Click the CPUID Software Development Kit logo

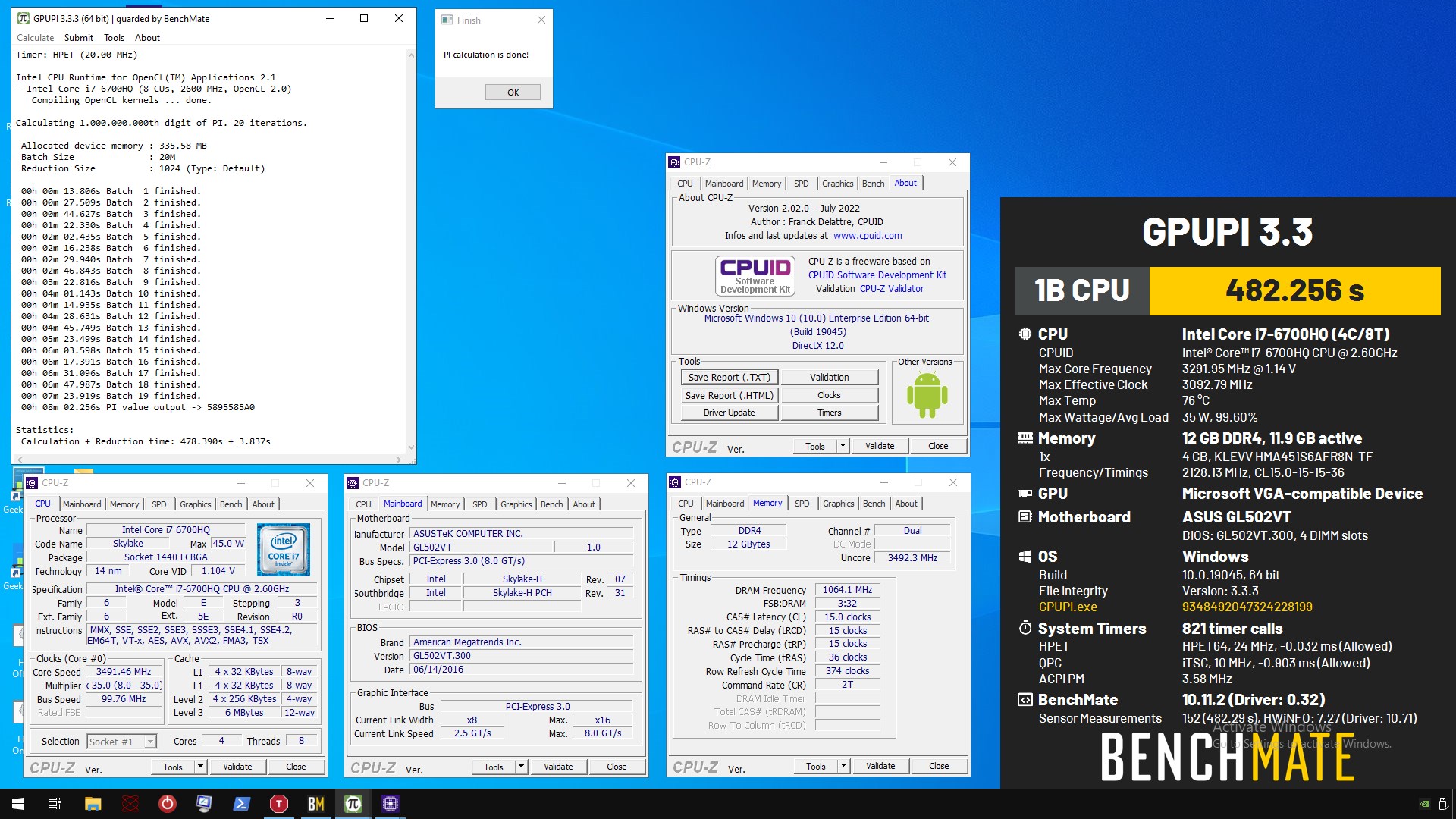point(755,275)
